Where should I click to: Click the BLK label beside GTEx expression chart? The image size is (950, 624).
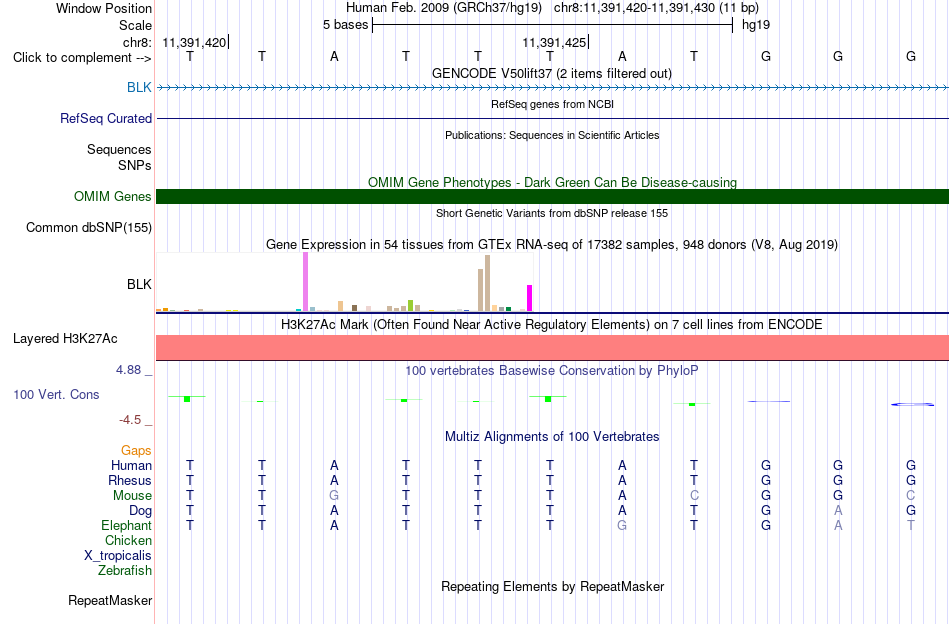(x=139, y=284)
